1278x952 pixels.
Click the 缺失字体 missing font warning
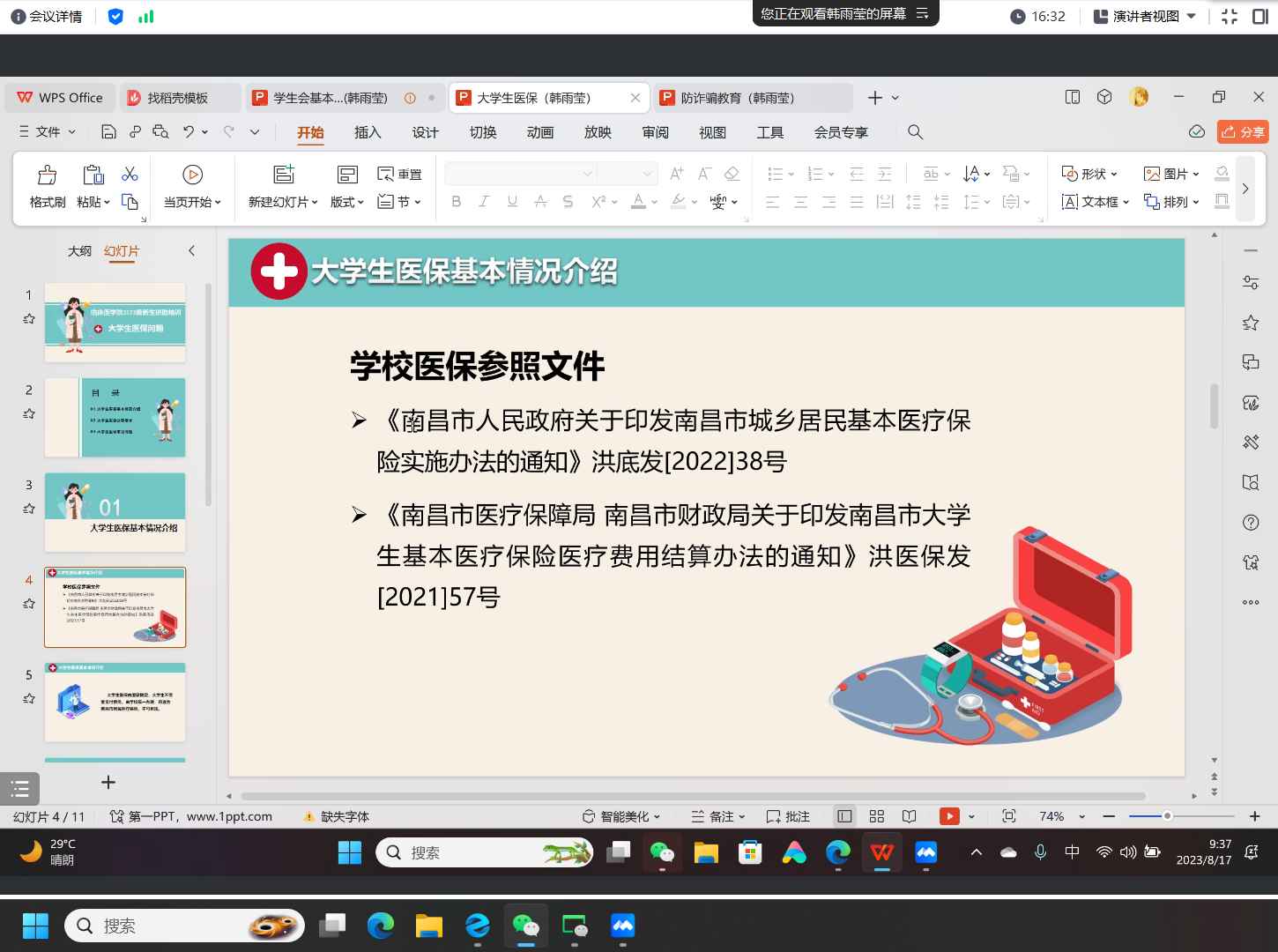pos(337,816)
